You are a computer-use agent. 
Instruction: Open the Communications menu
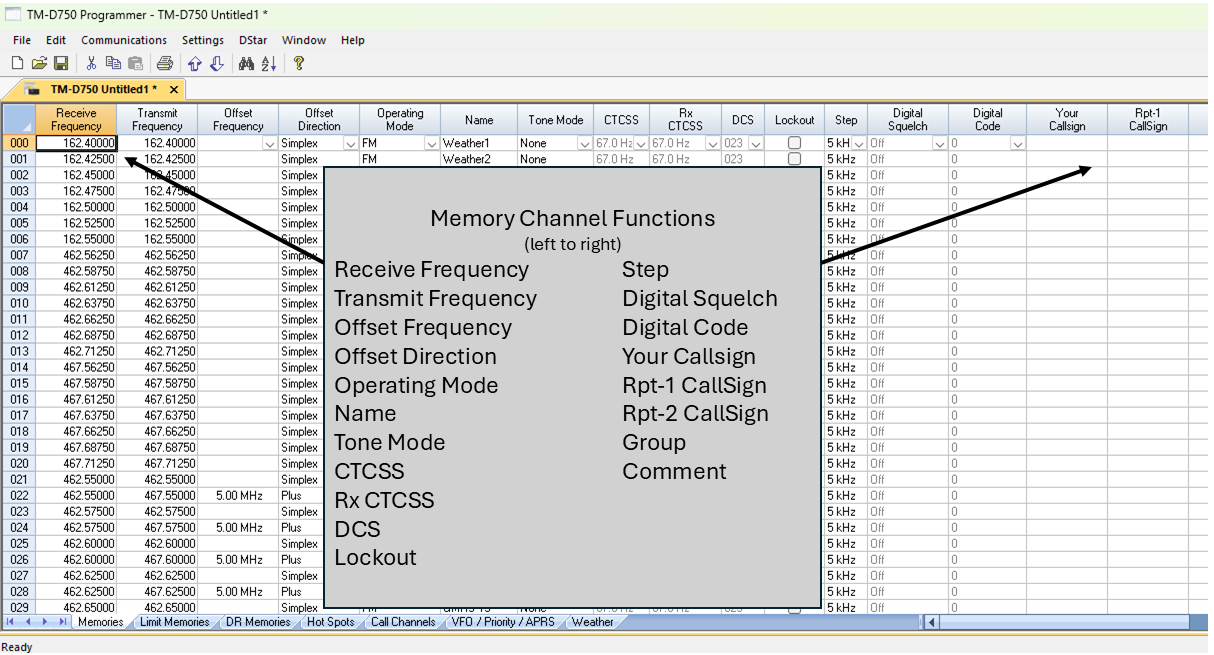coord(124,40)
